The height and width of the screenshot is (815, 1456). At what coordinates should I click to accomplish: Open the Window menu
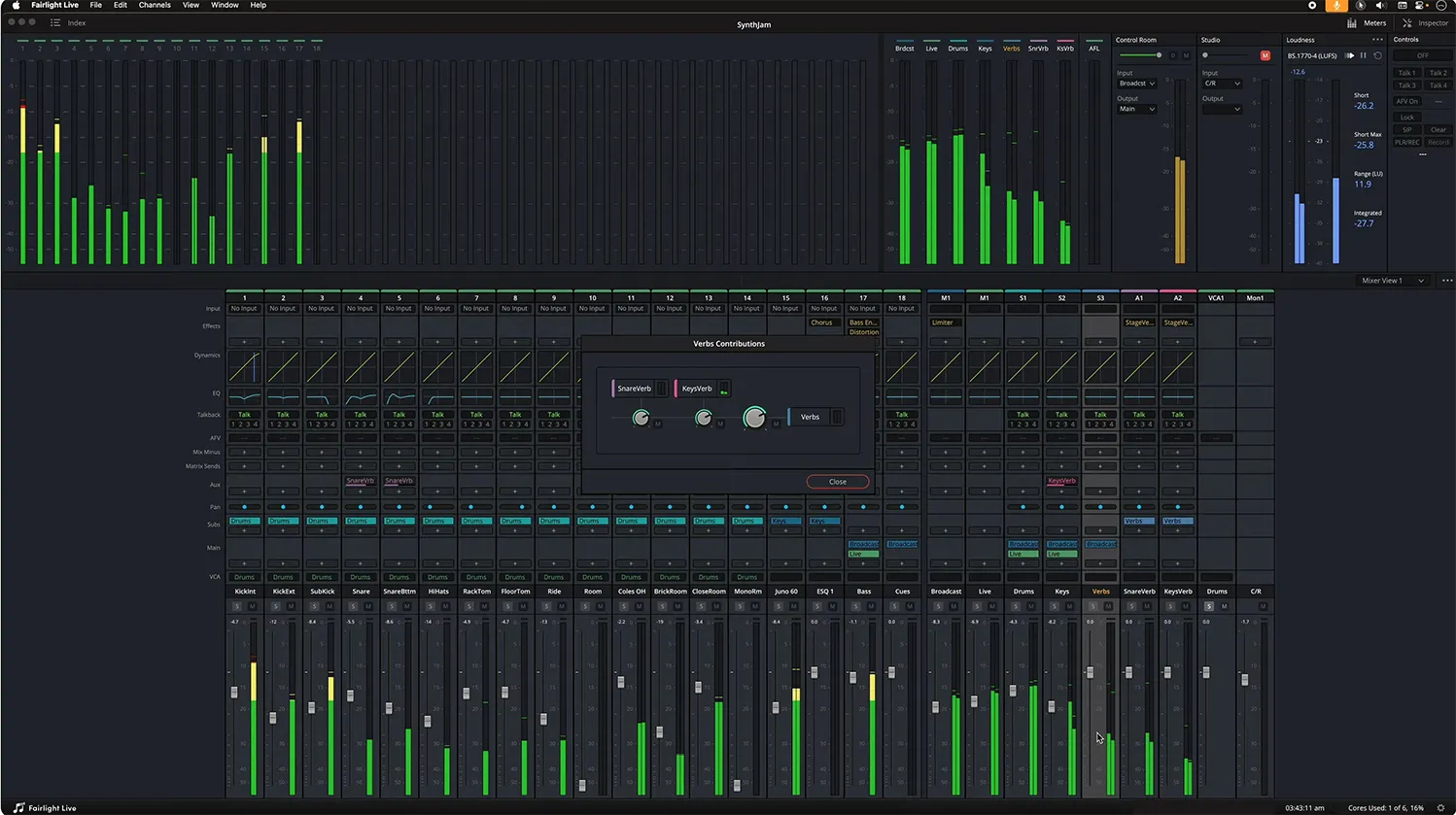pyautogui.click(x=225, y=6)
